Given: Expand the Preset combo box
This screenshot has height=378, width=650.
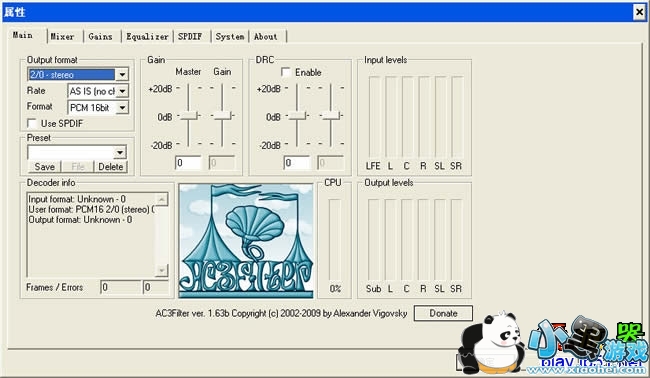Looking at the screenshot, I should point(120,152).
